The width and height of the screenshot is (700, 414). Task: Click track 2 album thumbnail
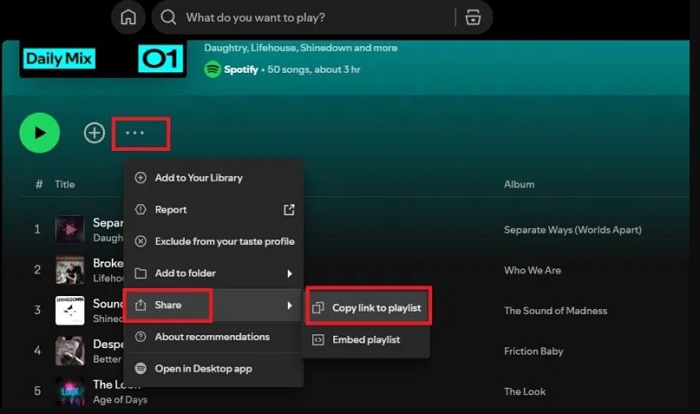(70, 270)
